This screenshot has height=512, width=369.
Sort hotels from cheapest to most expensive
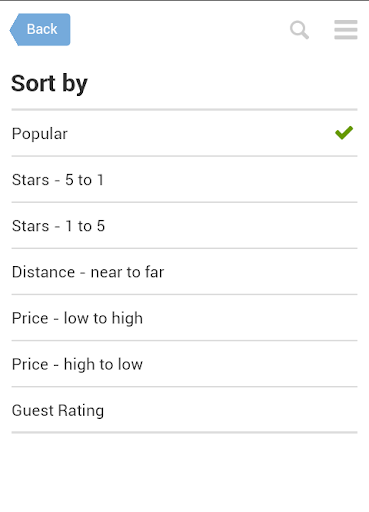pyautogui.click(x=184, y=318)
